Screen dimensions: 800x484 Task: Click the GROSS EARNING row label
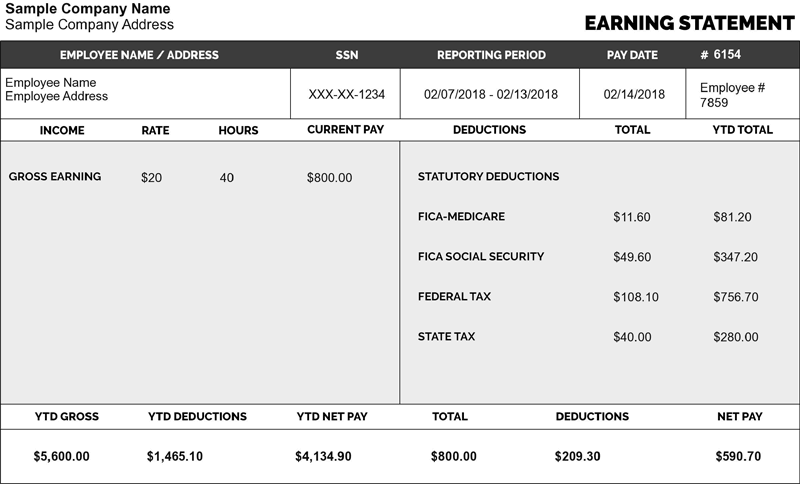tap(55, 177)
